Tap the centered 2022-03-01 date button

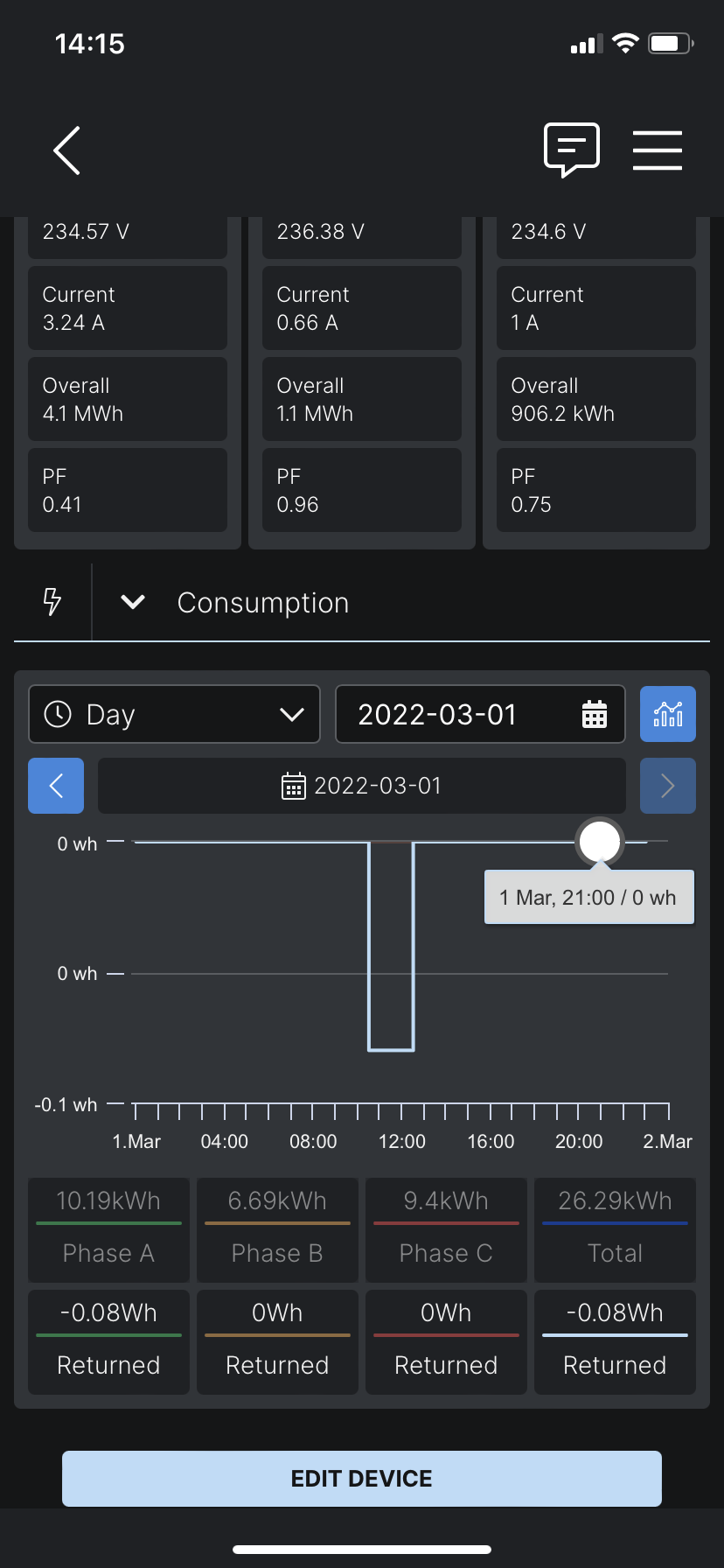click(x=362, y=786)
